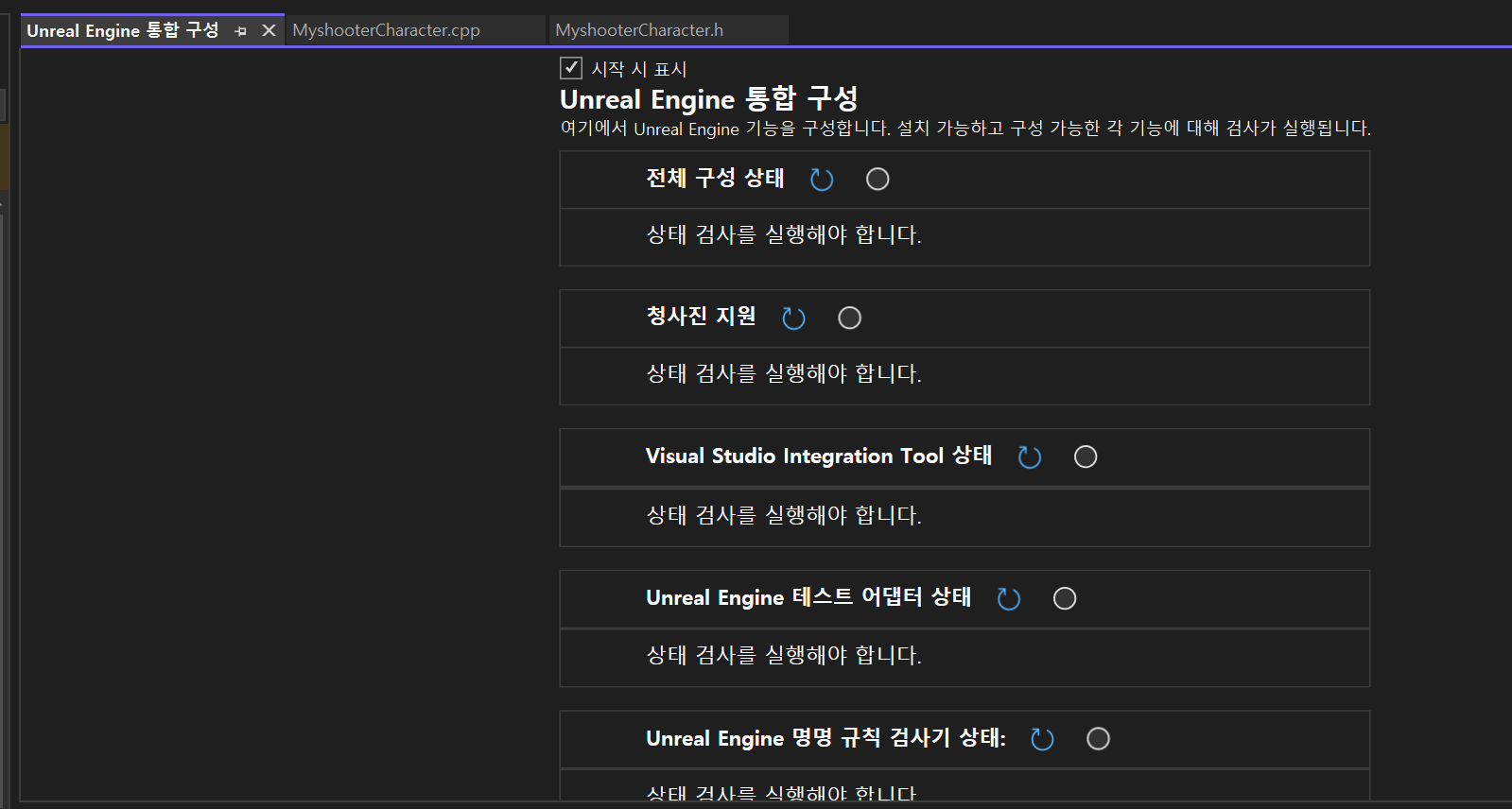Click status circle beside Visual Studio Integration Tool
1512x809 pixels.
tap(1086, 456)
